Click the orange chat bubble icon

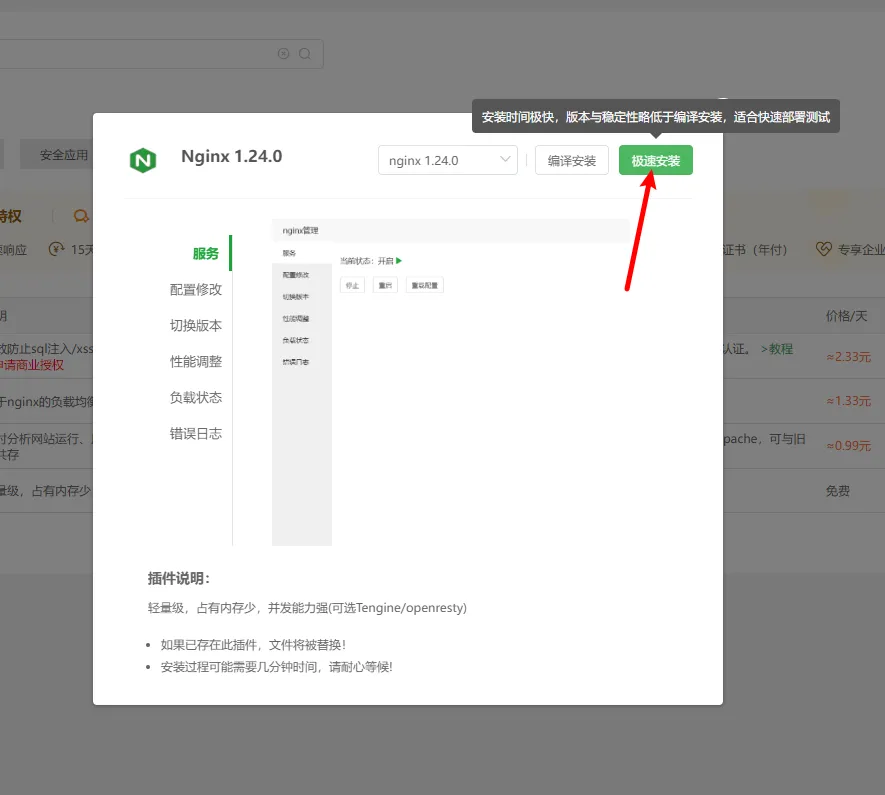[81, 216]
